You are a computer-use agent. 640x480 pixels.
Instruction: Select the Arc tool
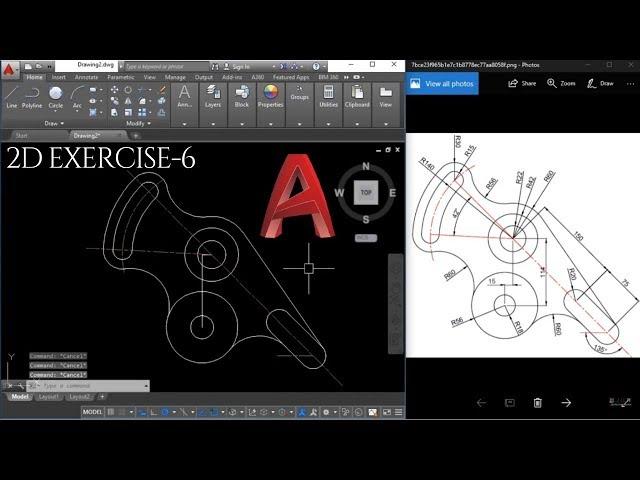point(77,97)
